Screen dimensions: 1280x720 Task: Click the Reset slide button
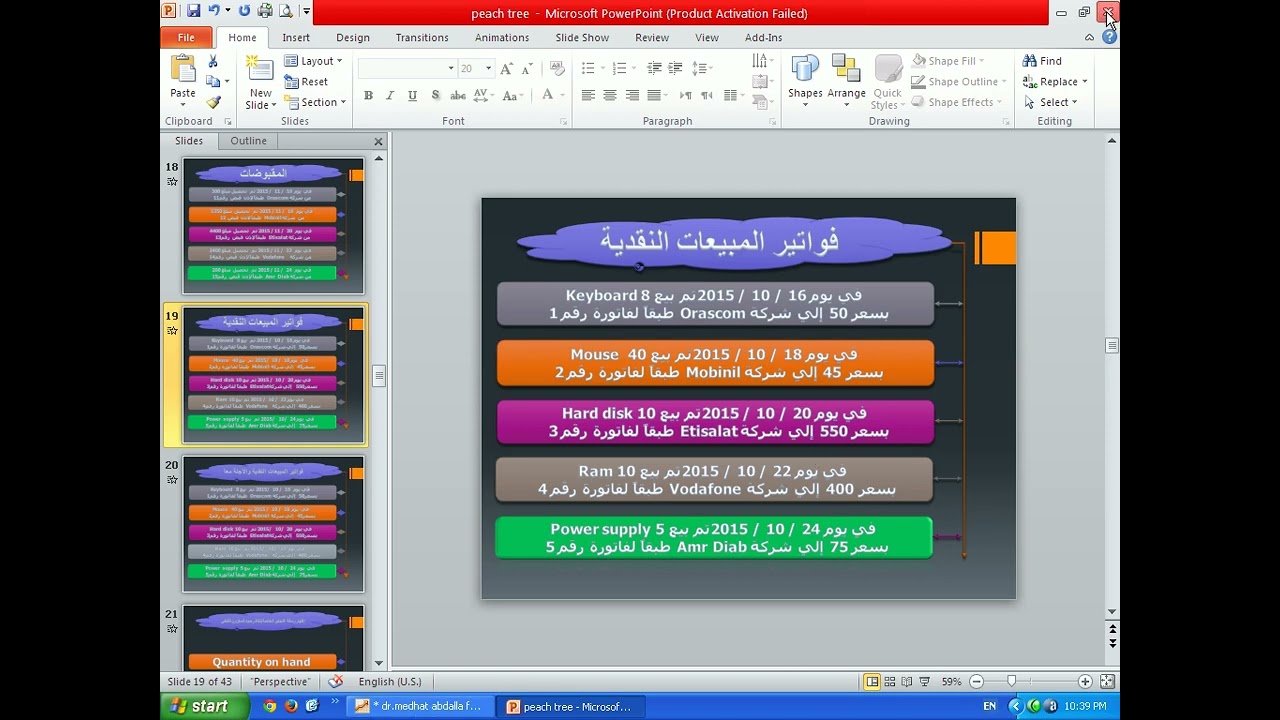306,82
